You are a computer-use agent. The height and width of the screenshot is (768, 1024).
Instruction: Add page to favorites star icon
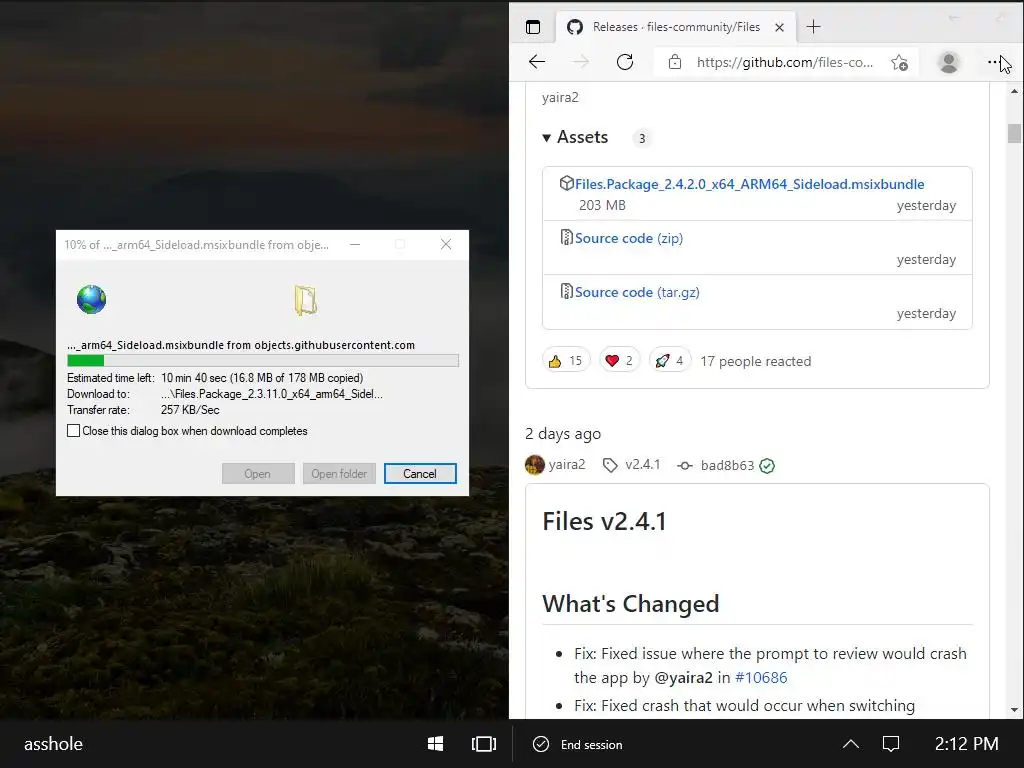(x=899, y=62)
